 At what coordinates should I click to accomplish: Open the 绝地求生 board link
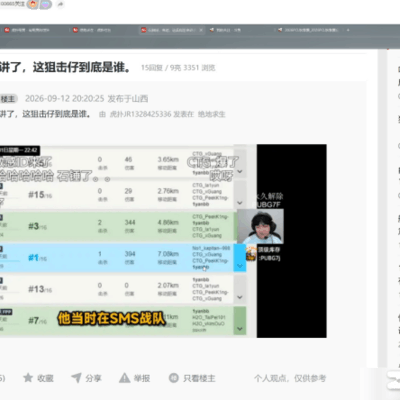(211, 114)
